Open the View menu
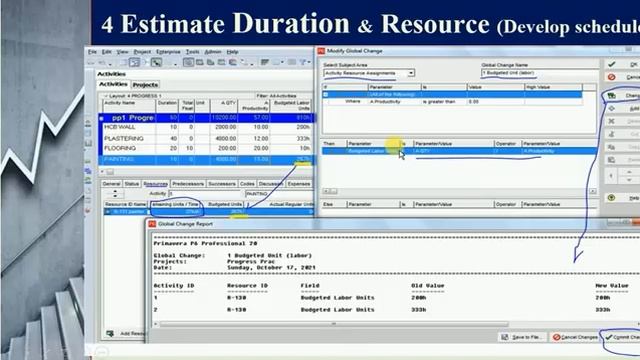This screenshot has height=360, width=640. (122, 52)
